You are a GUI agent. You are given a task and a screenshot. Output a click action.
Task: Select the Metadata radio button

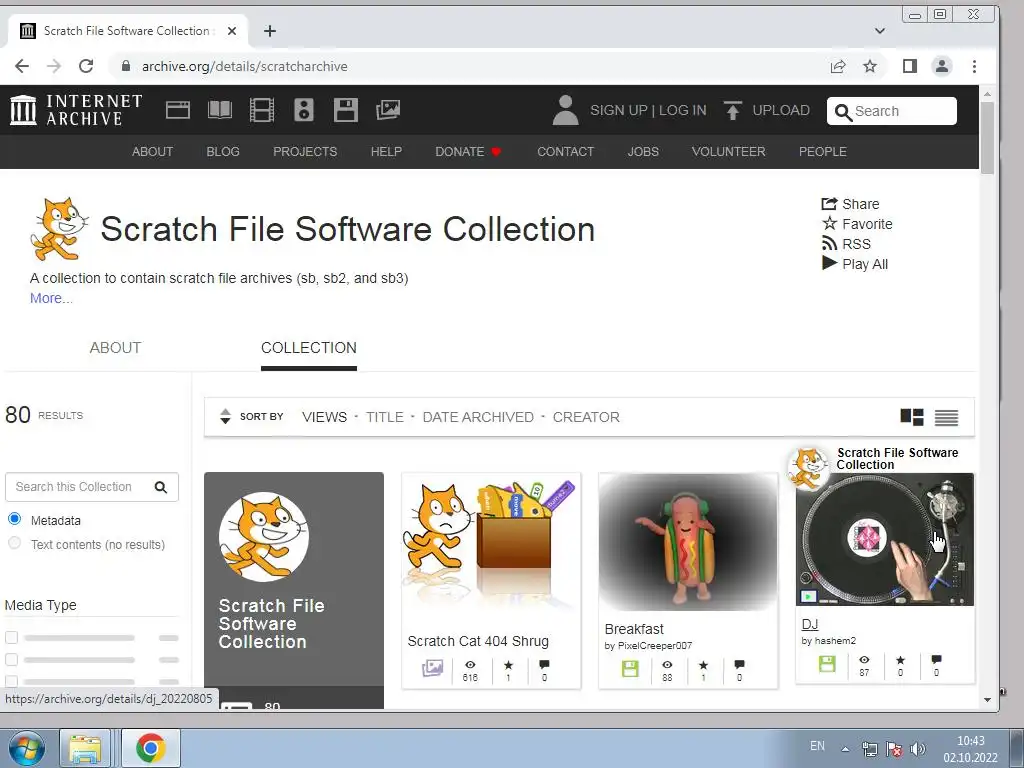14,519
